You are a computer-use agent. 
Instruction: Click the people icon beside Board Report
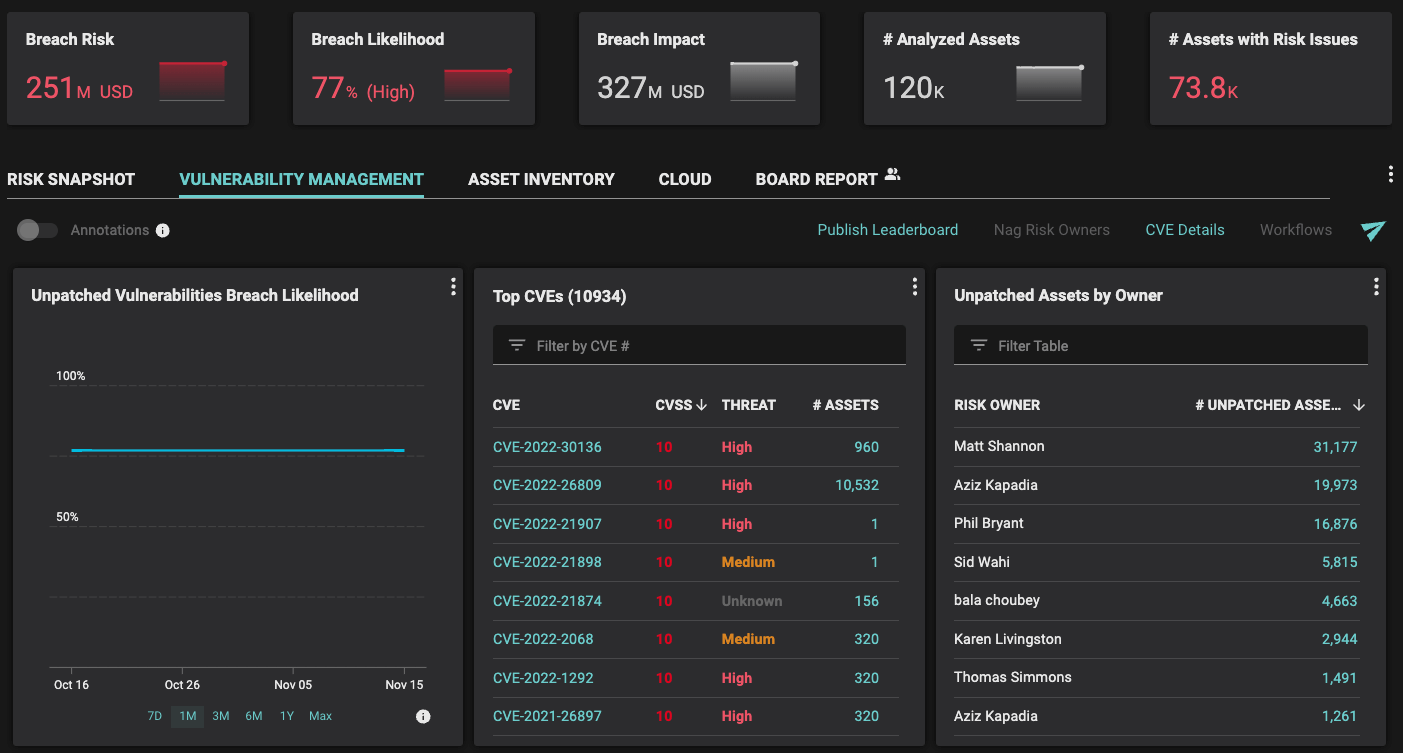(x=893, y=173)
